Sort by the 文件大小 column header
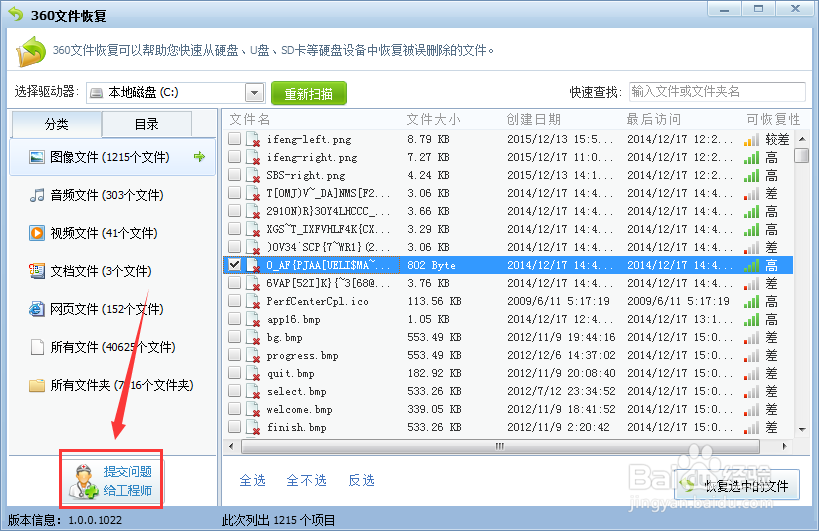This screenshot has height=531, width=819. (x=434, y=120)
